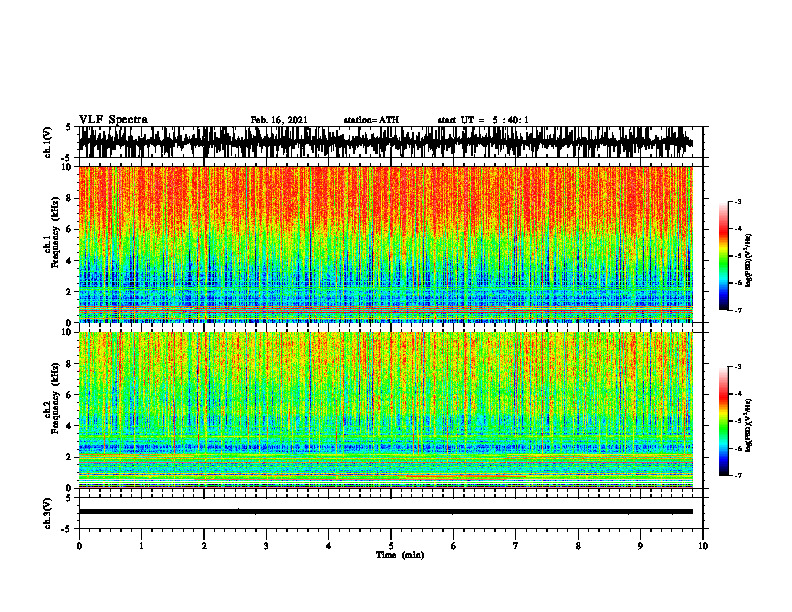Screen dimensions: 792x612
Task: Click the ch.2 color scale bar
Action: click(723, 421)
